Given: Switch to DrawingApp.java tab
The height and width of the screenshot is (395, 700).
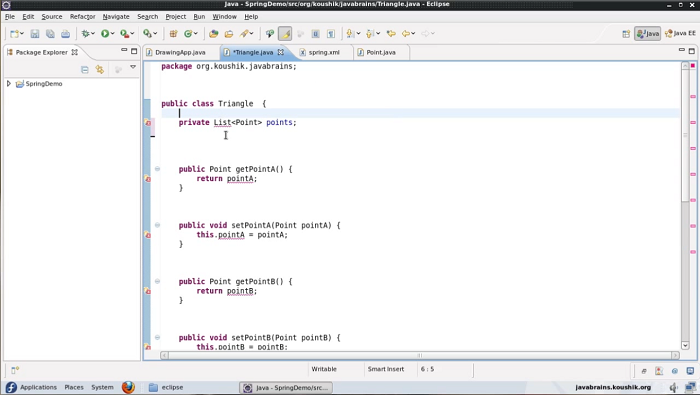Looking at the screenshot, I should point(180,52).
